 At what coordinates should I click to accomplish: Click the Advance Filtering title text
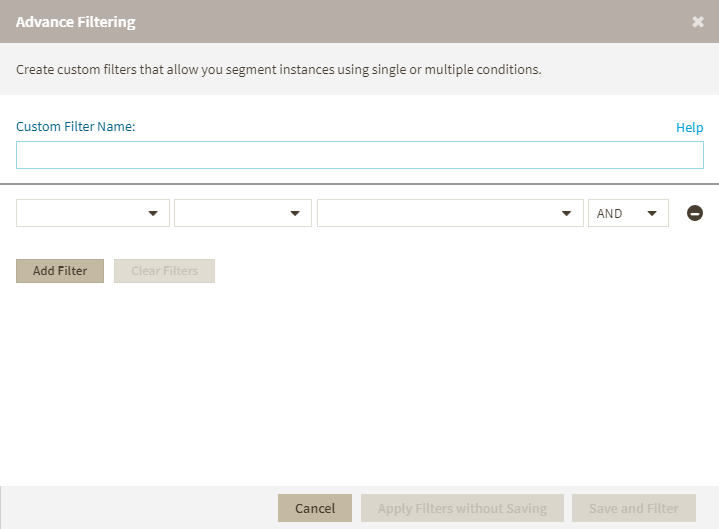click(x=76, y=21)
